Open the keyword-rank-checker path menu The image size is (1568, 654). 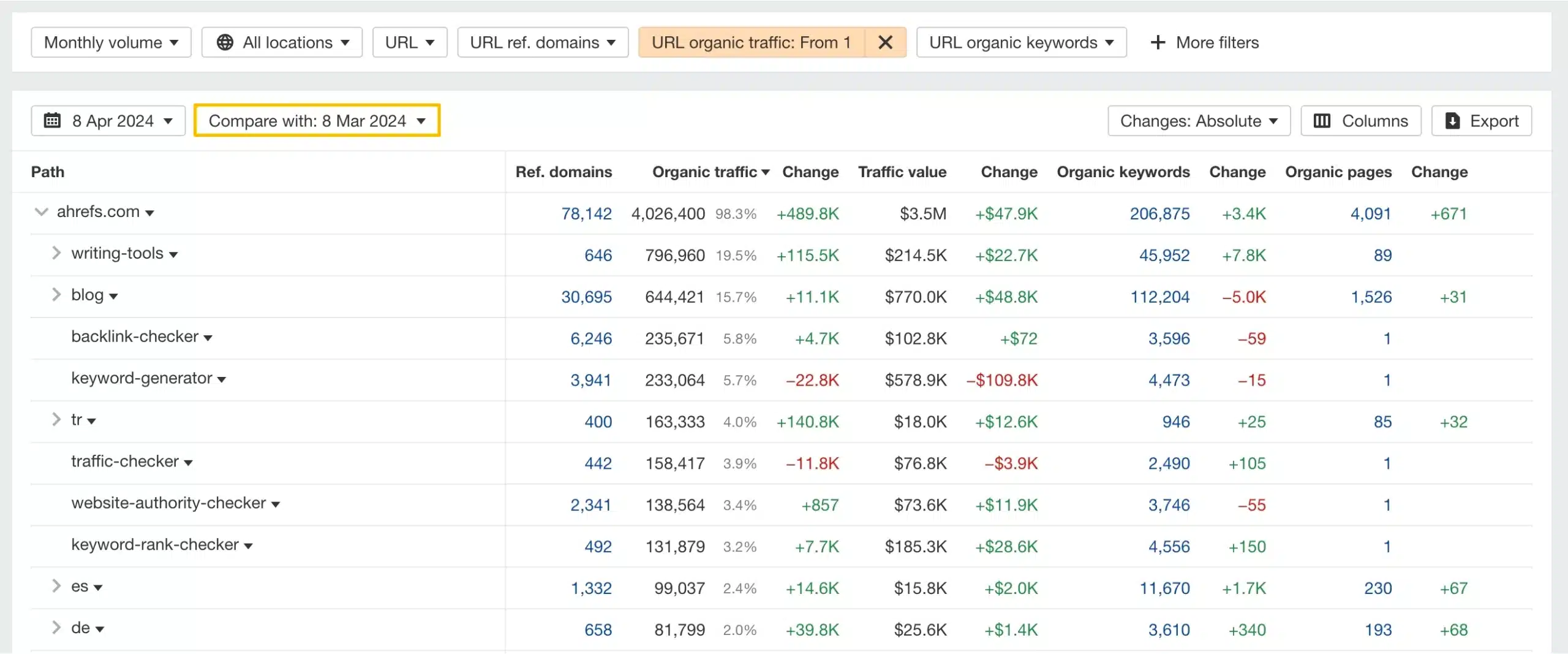[x=248, y=546]
